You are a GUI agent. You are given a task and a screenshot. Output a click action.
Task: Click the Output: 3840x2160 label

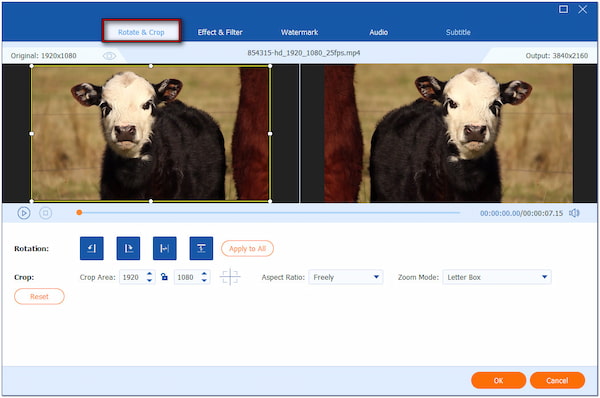click(556, 56)
